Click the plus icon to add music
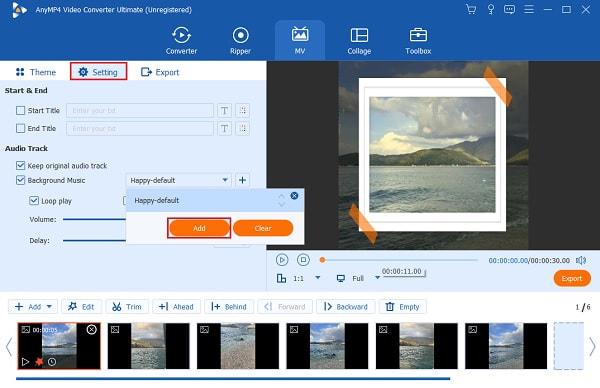 (x=242, y=180)
